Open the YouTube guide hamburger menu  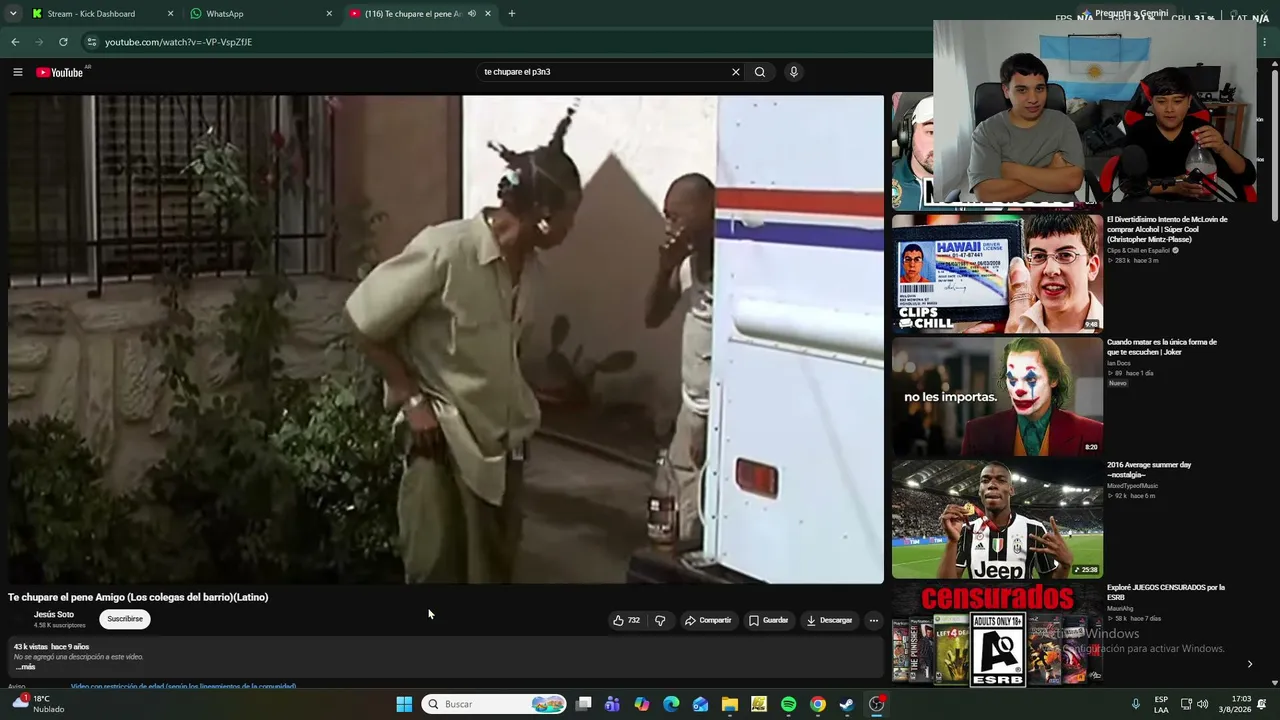click(x=17, y=72)
